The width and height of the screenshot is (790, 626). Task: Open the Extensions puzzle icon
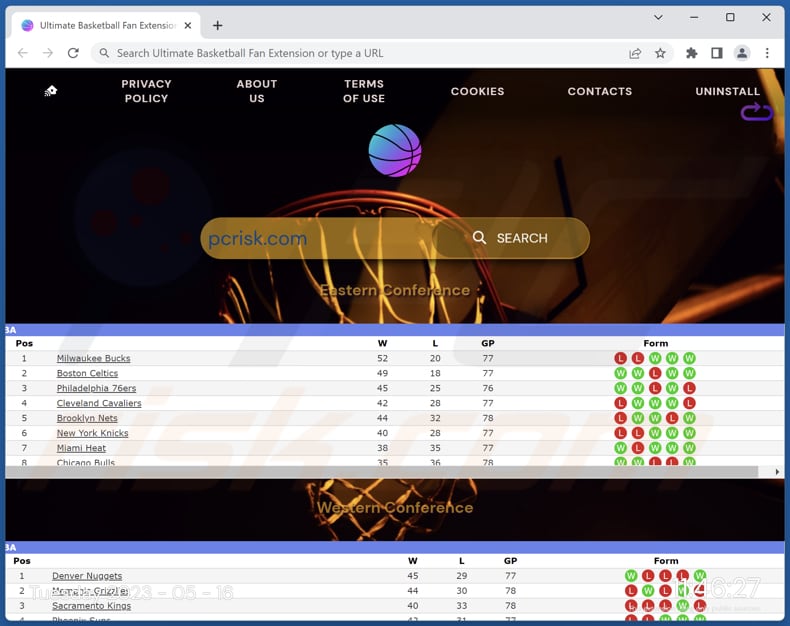point(692,53)
